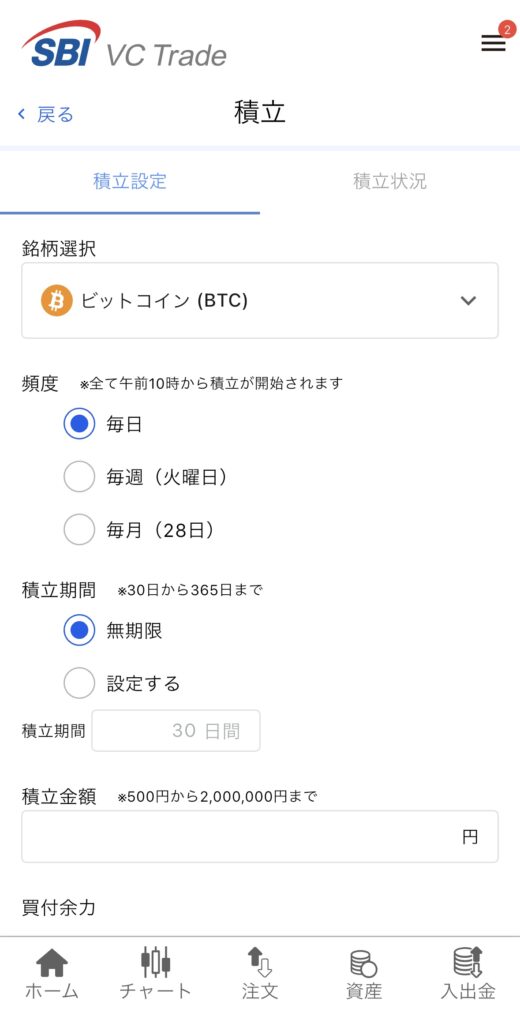Open the hamburger menu
This screenshot has height=1024, width=520.
493,43
